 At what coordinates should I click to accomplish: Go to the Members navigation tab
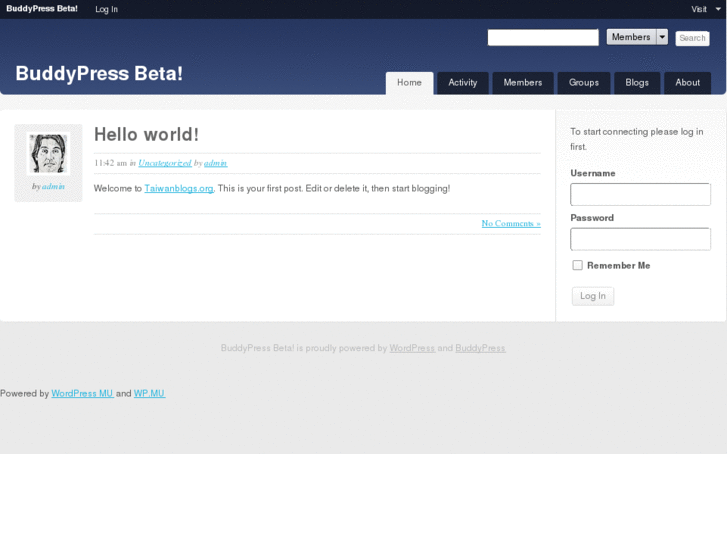point(523,83)
